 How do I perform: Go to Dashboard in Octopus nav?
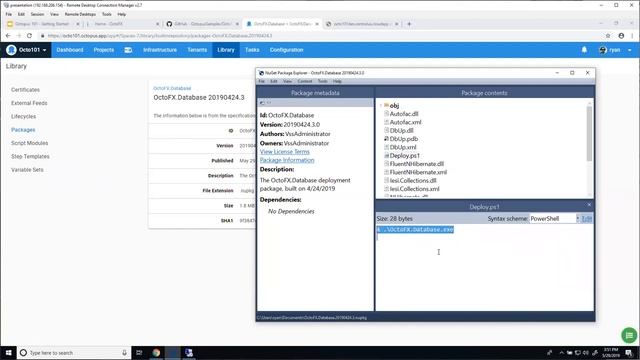coord(70,50)
